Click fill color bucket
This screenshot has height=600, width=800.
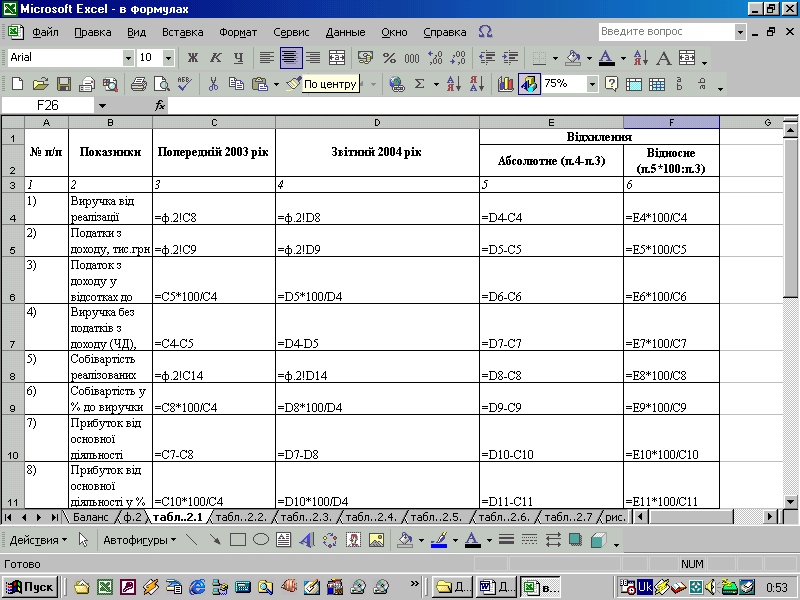point(573,58)
